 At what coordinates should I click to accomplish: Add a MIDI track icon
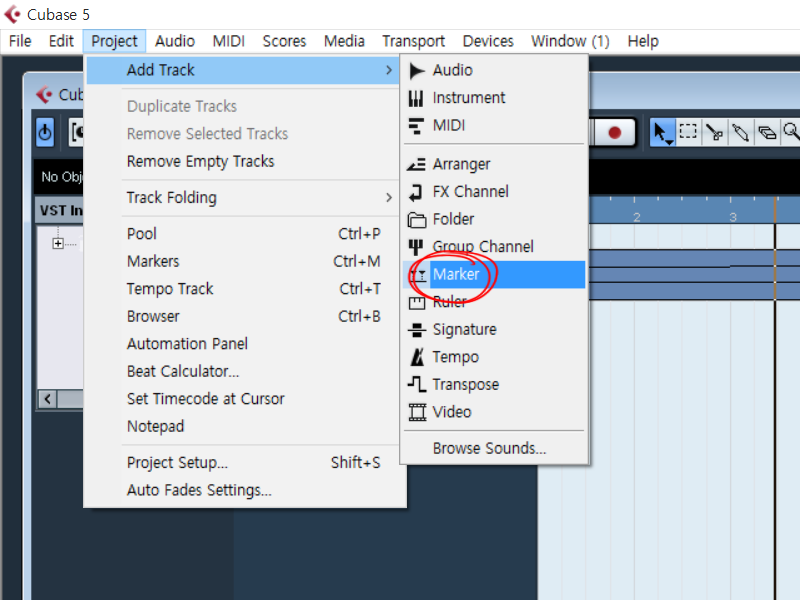pyautogui.click(x=416, y=126)
